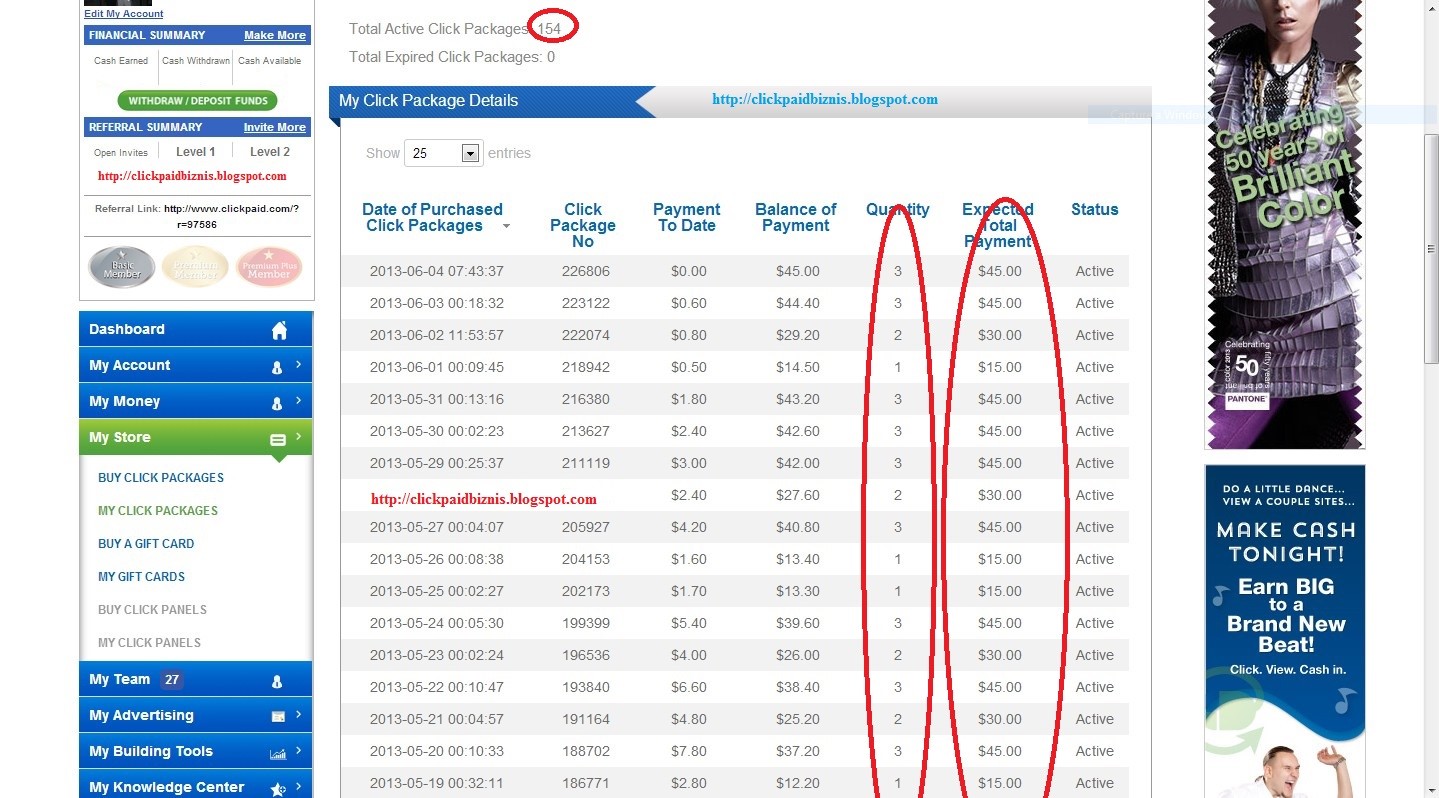
Task: Click the My Team person icon
Action: pyautogui.click(x=277, y=681)
